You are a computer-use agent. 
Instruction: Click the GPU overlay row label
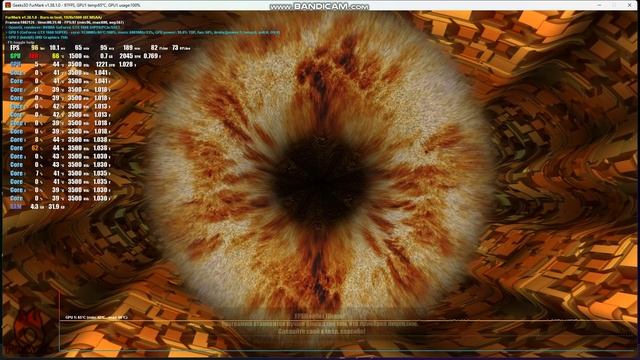point(16,56)
